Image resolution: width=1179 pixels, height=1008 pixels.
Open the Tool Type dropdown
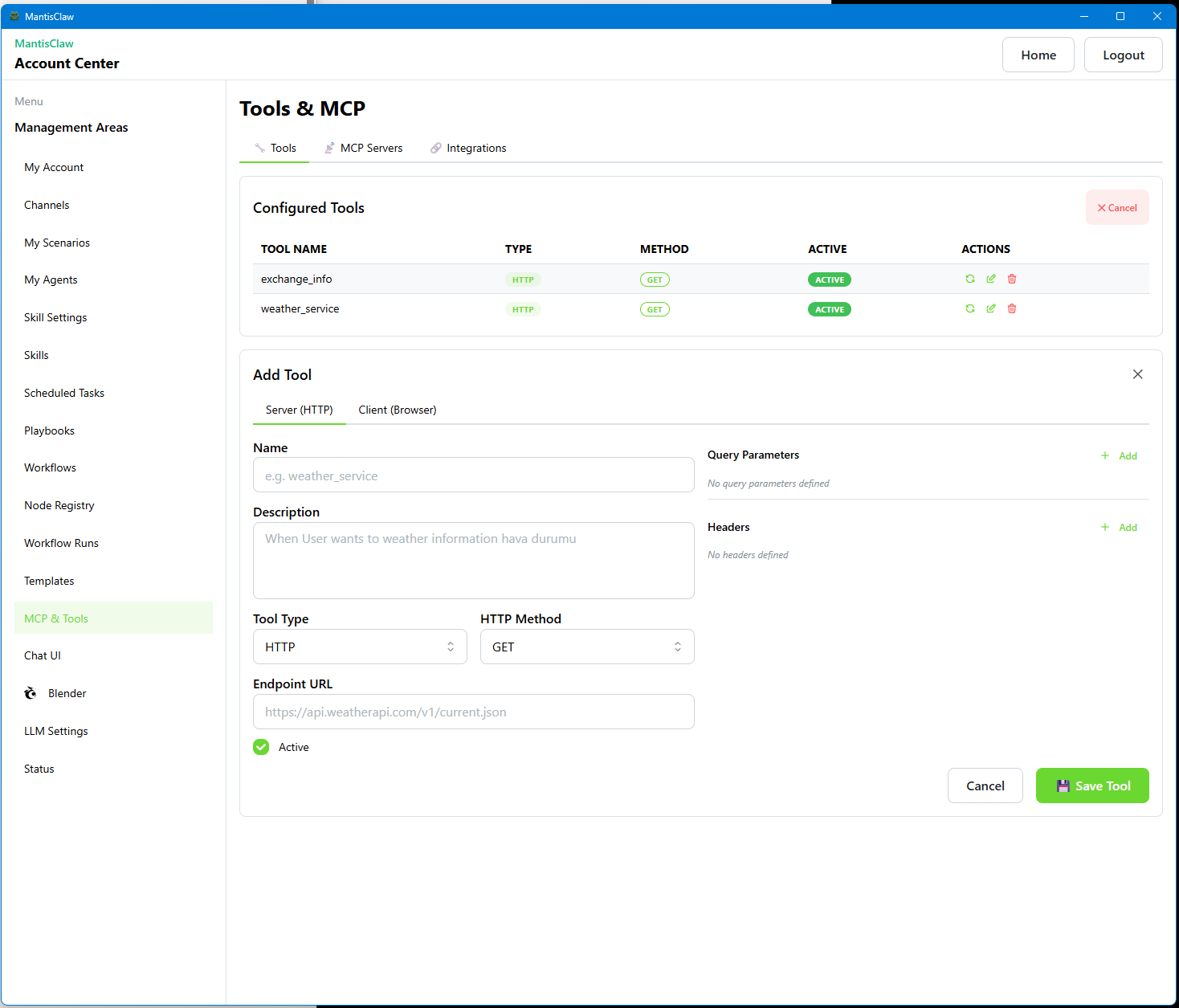(360, 647)
